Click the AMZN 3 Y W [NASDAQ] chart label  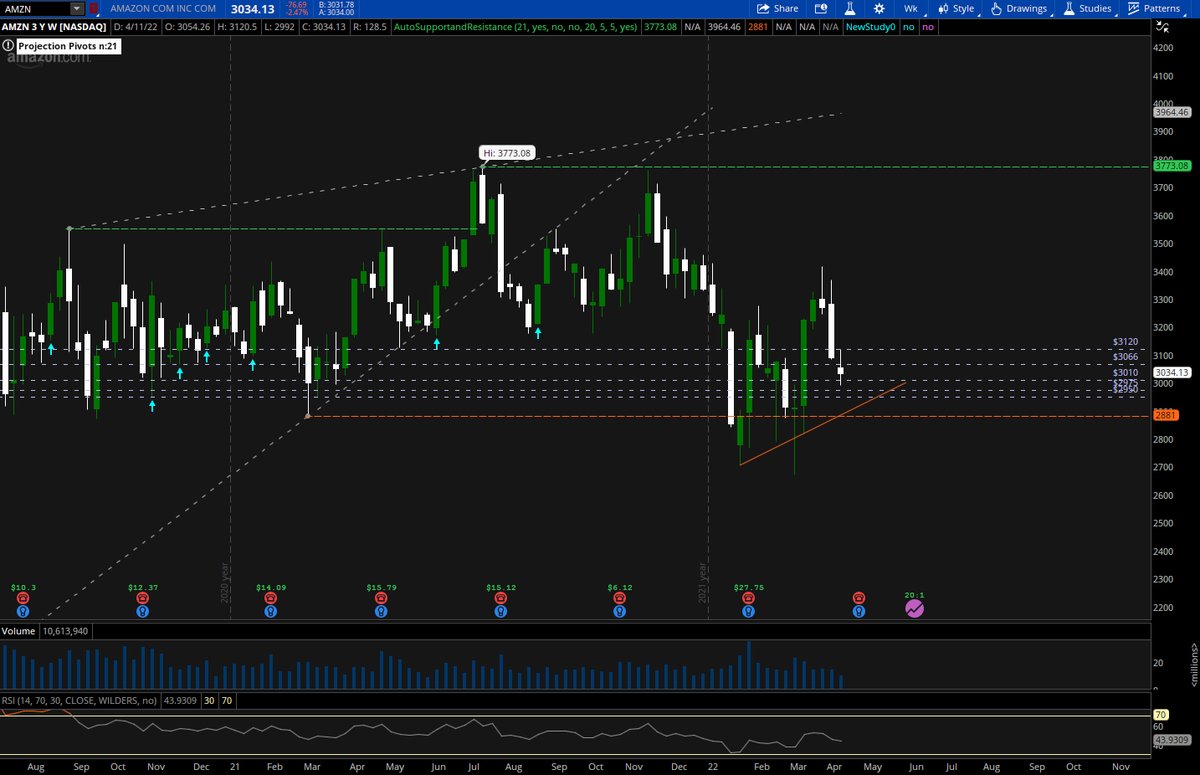click(x=53, y=28)
